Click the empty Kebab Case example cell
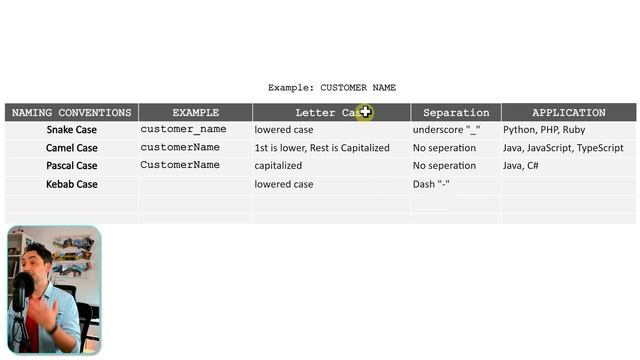This screenshot has width=640, height=360. (x=196, y=184)
